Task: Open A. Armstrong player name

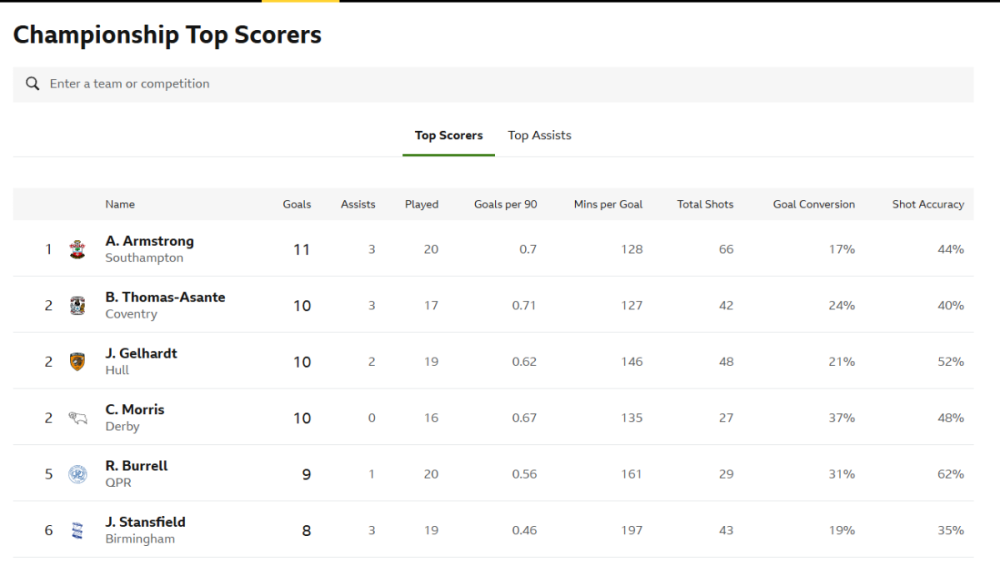Action: click(149, 241)
